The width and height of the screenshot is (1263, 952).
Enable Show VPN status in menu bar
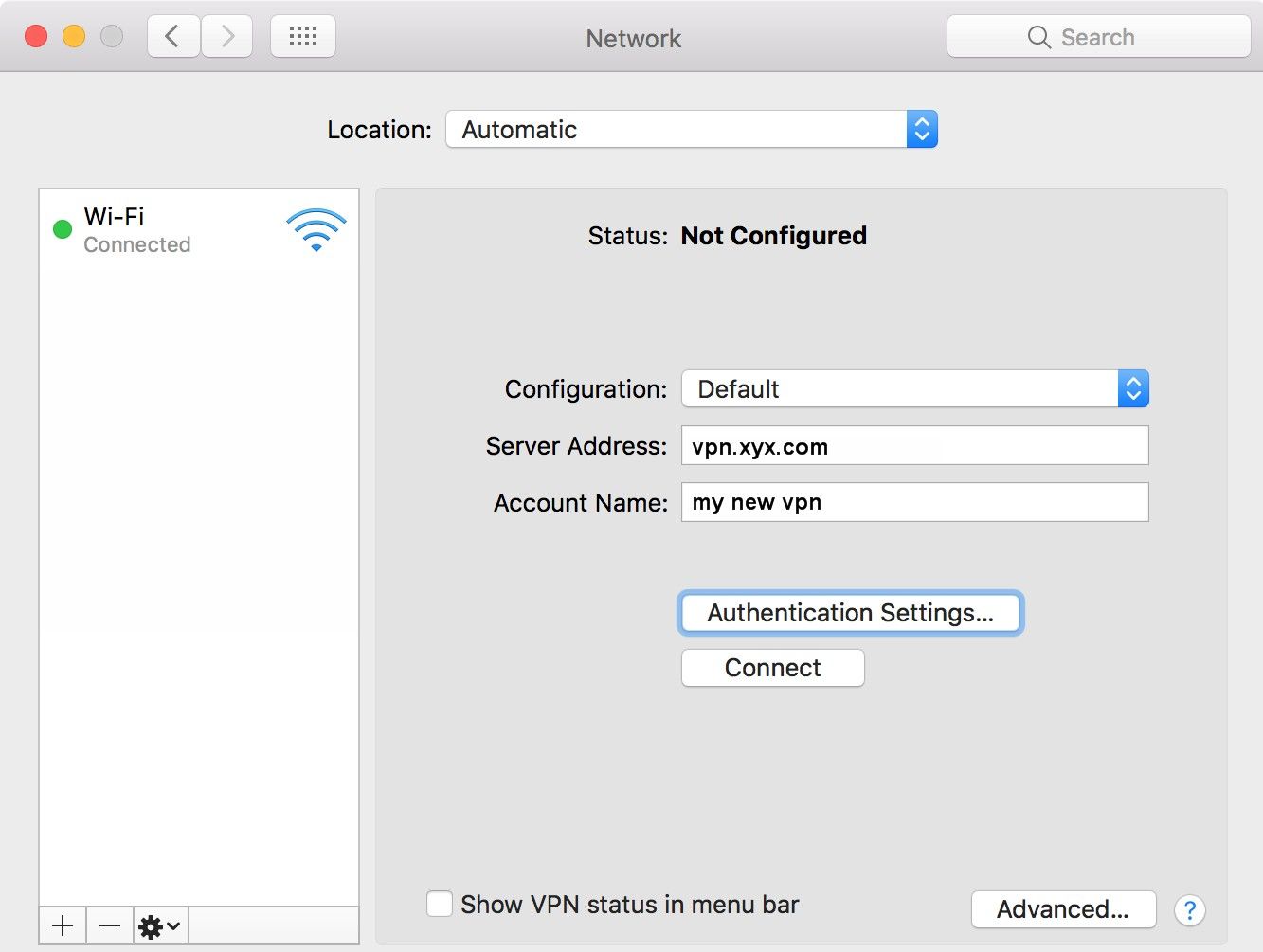(439, 904)
